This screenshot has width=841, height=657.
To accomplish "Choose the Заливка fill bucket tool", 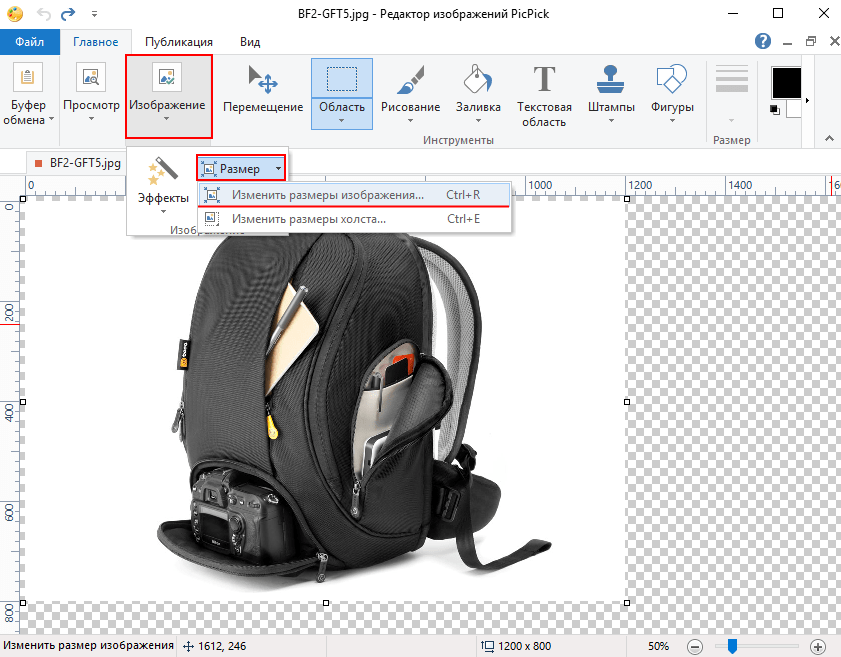I will (x=478, y=90).
